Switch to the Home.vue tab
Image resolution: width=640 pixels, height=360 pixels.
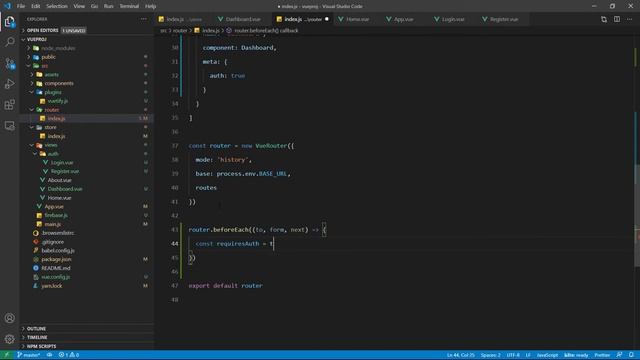click(358, 19)
